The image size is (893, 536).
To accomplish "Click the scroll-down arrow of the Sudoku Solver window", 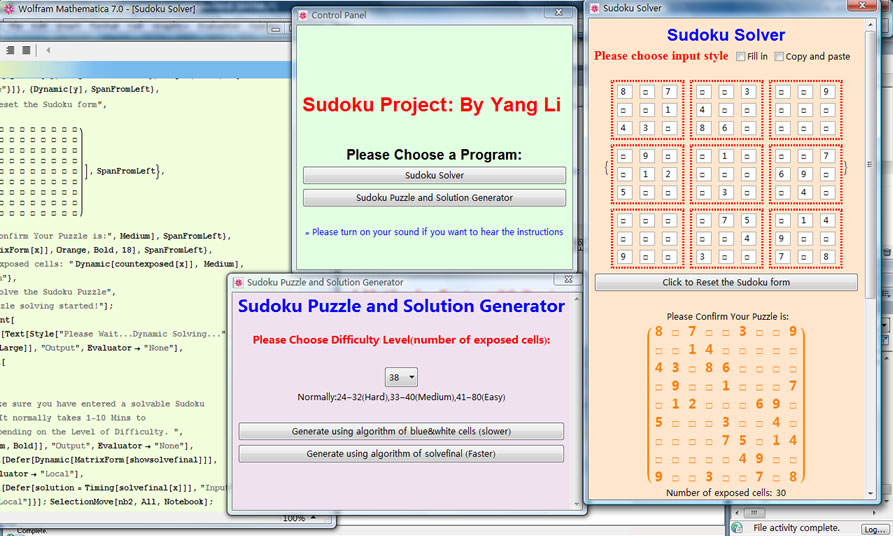I will pyautogui.click(x=870, y=493).
